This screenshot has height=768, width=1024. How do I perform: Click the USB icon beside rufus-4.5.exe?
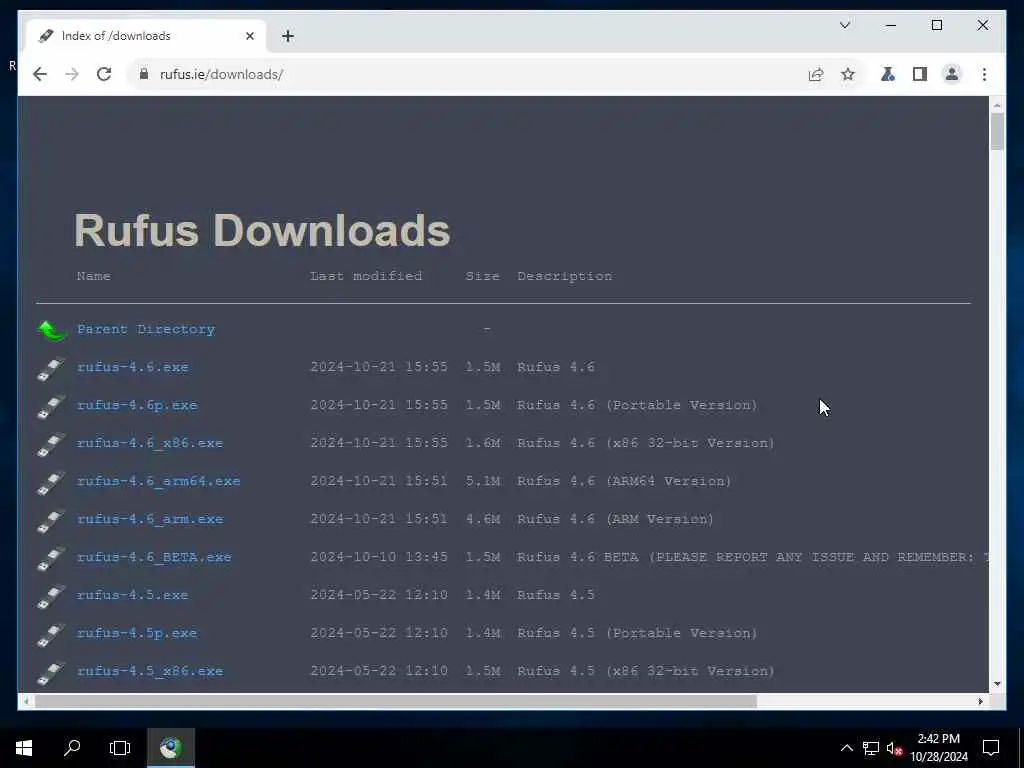tap(51, 596)
